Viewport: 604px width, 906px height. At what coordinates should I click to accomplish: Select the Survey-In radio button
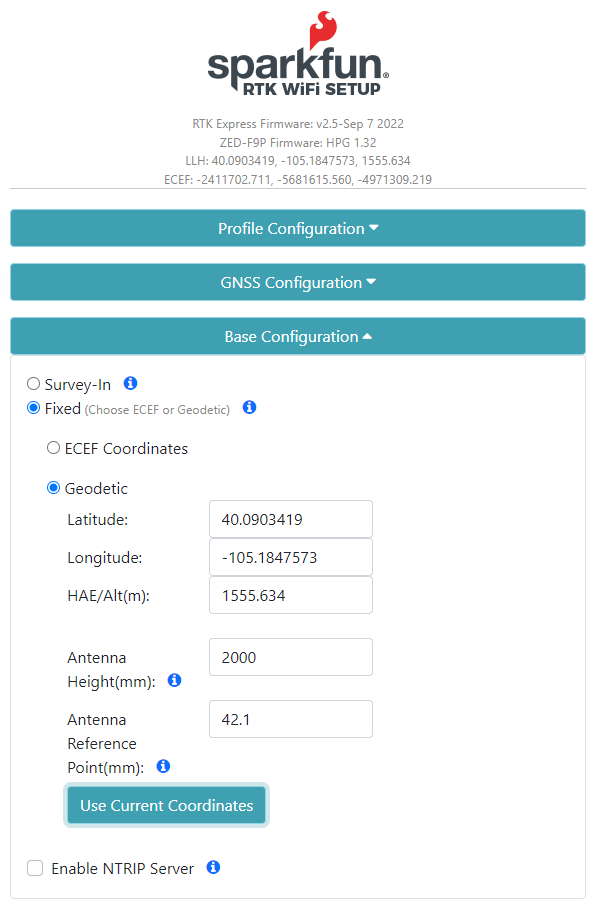click(33, 384)
